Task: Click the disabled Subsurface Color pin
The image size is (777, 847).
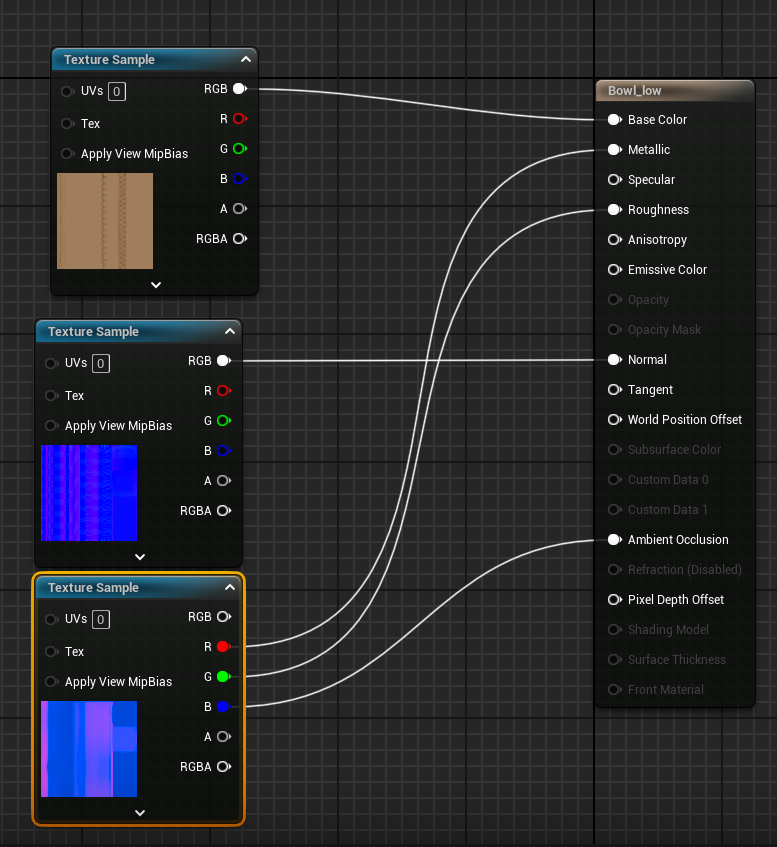Action: 615,449
